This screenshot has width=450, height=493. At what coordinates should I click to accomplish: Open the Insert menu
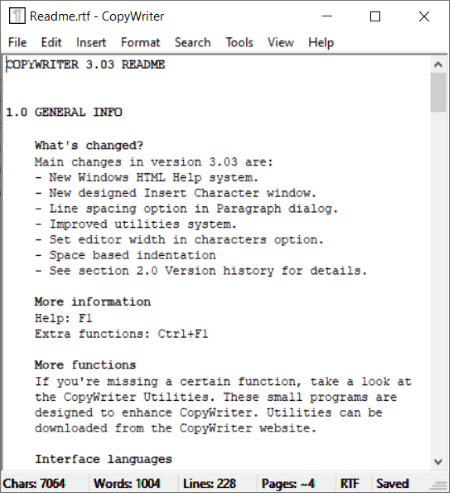click(91, 42)
